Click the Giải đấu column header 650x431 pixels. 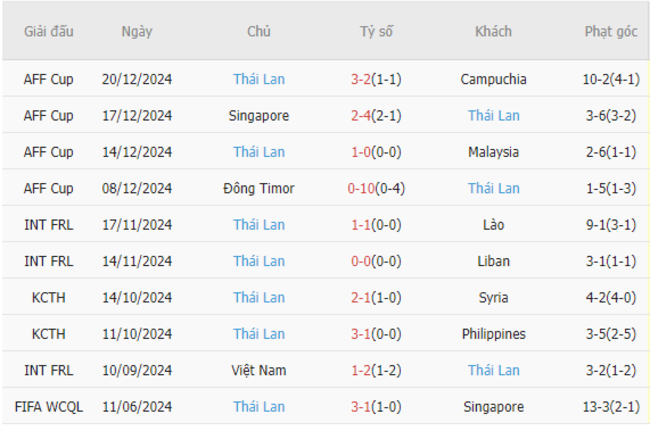click(x=49, y=31)
